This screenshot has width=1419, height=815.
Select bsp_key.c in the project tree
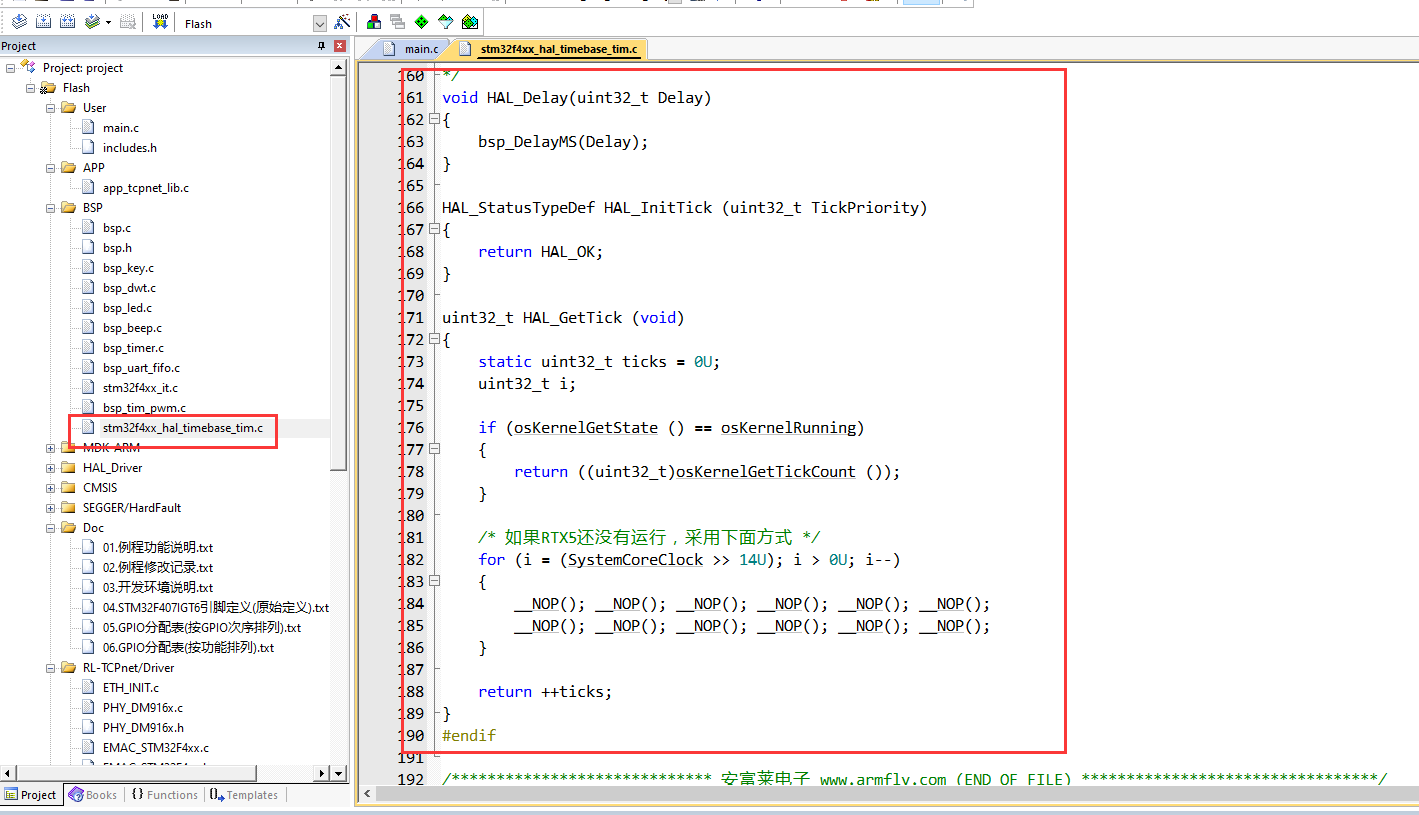[x=128, y=268]
